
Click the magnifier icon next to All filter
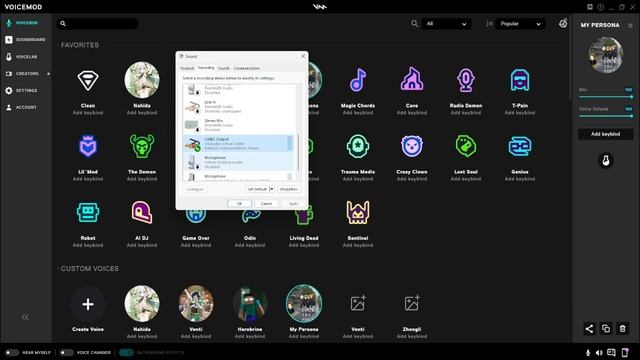tap(414, 24)
